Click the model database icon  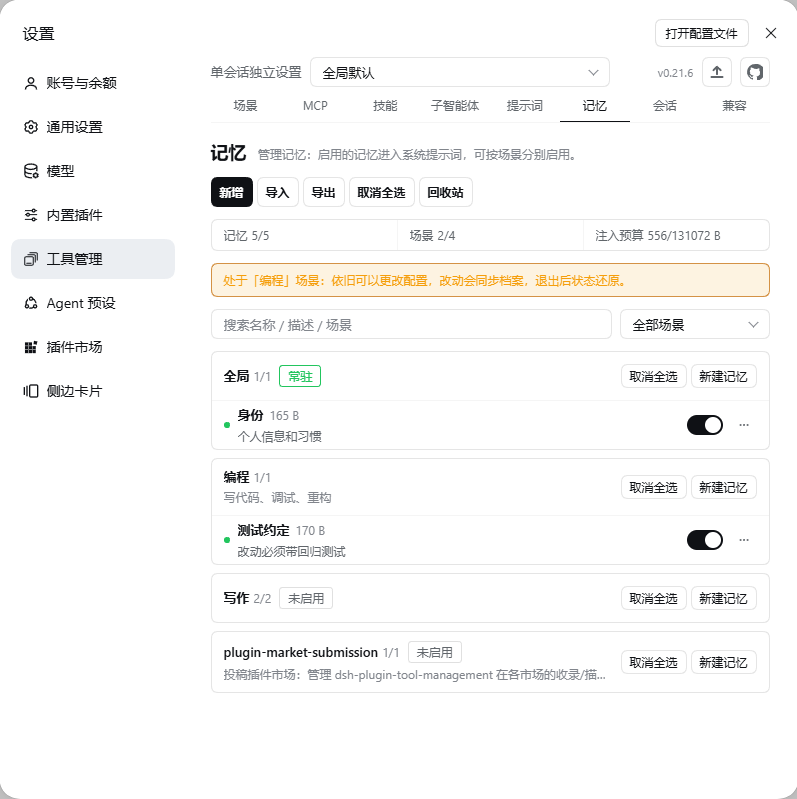point(31,171)
